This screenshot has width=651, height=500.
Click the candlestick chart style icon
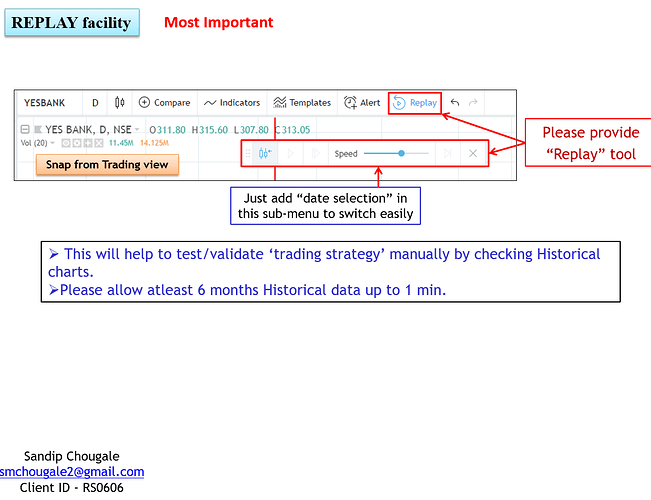(120, 102)
